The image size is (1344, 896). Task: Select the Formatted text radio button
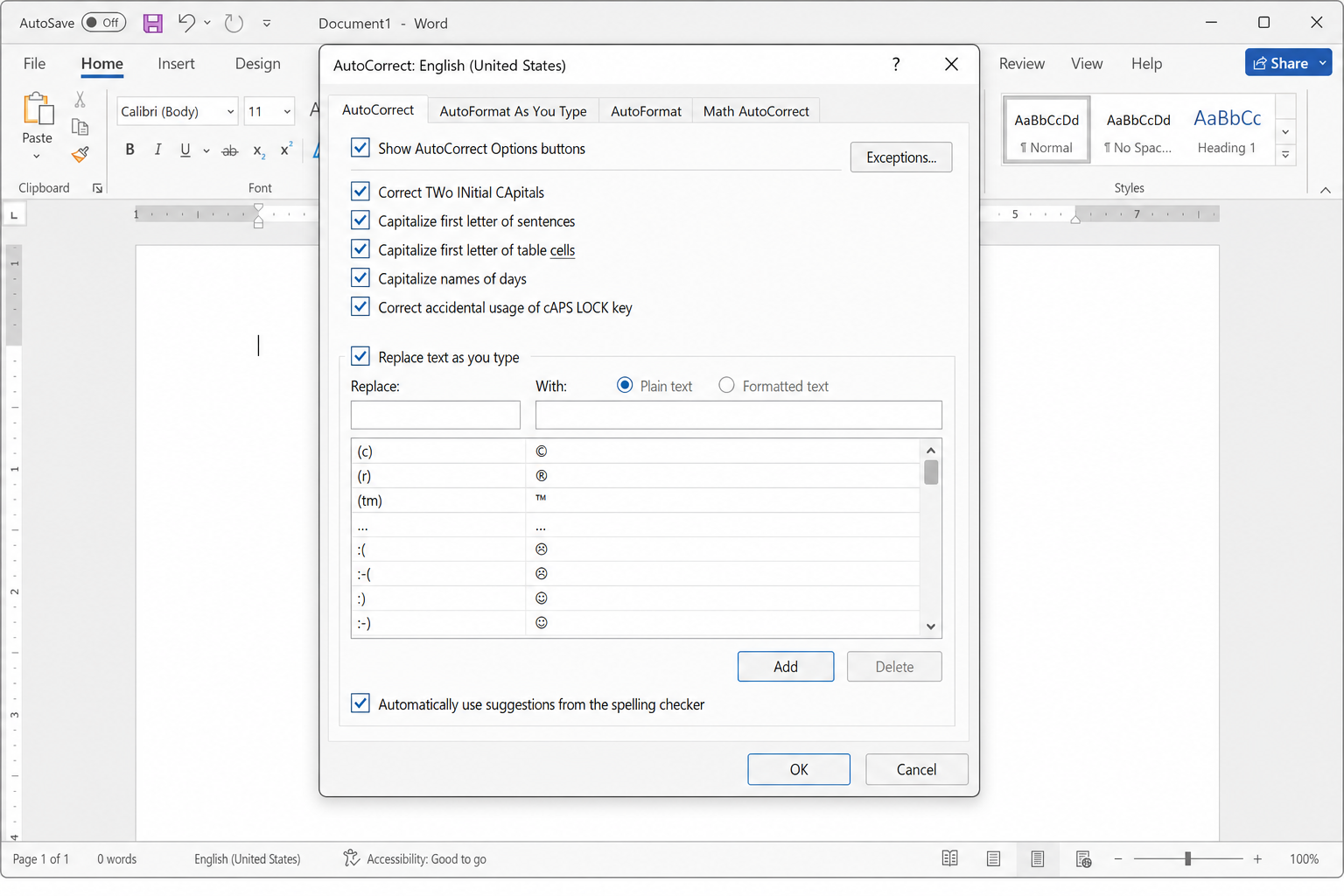tap(726, 385)
